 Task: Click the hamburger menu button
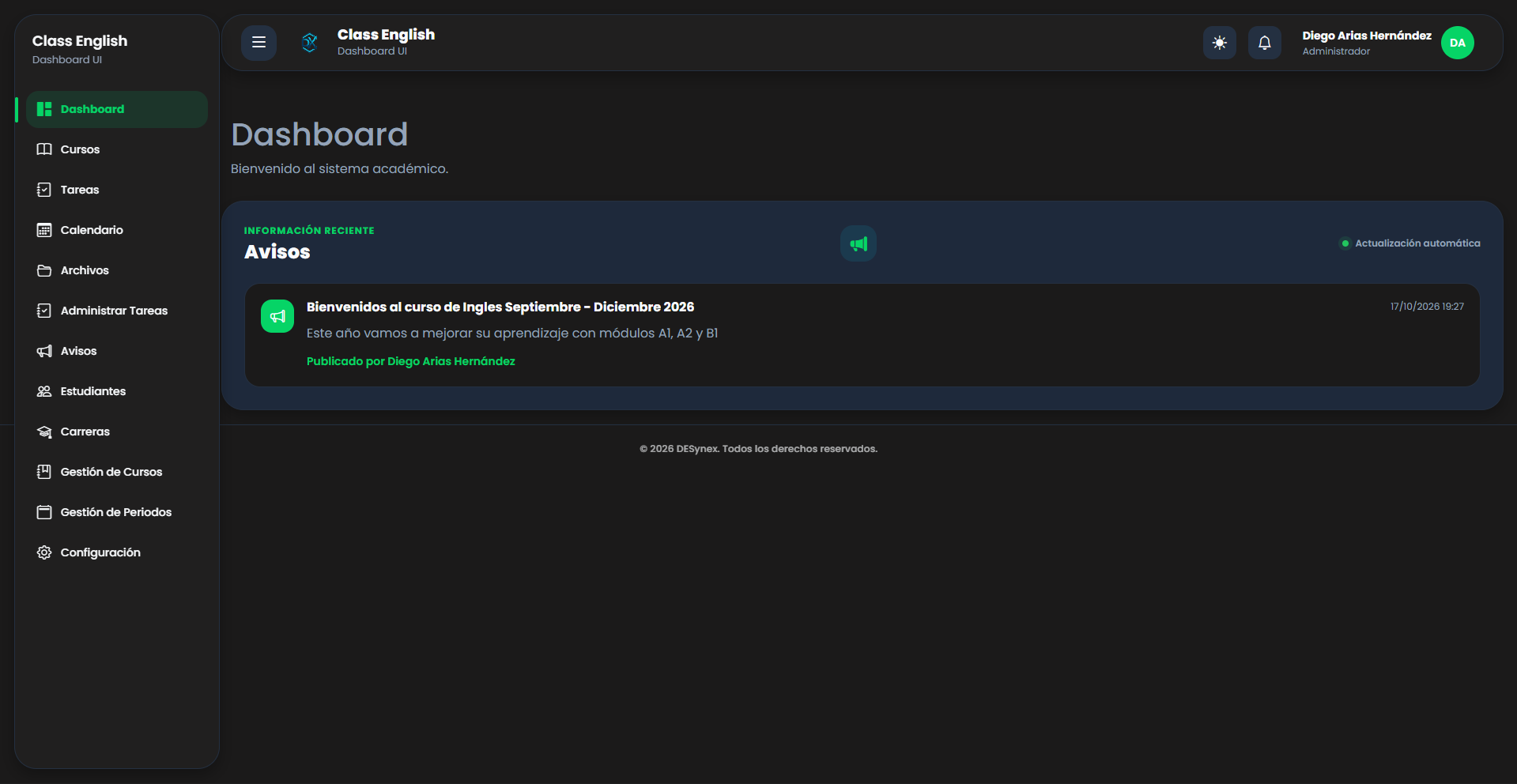coord(258,43)
